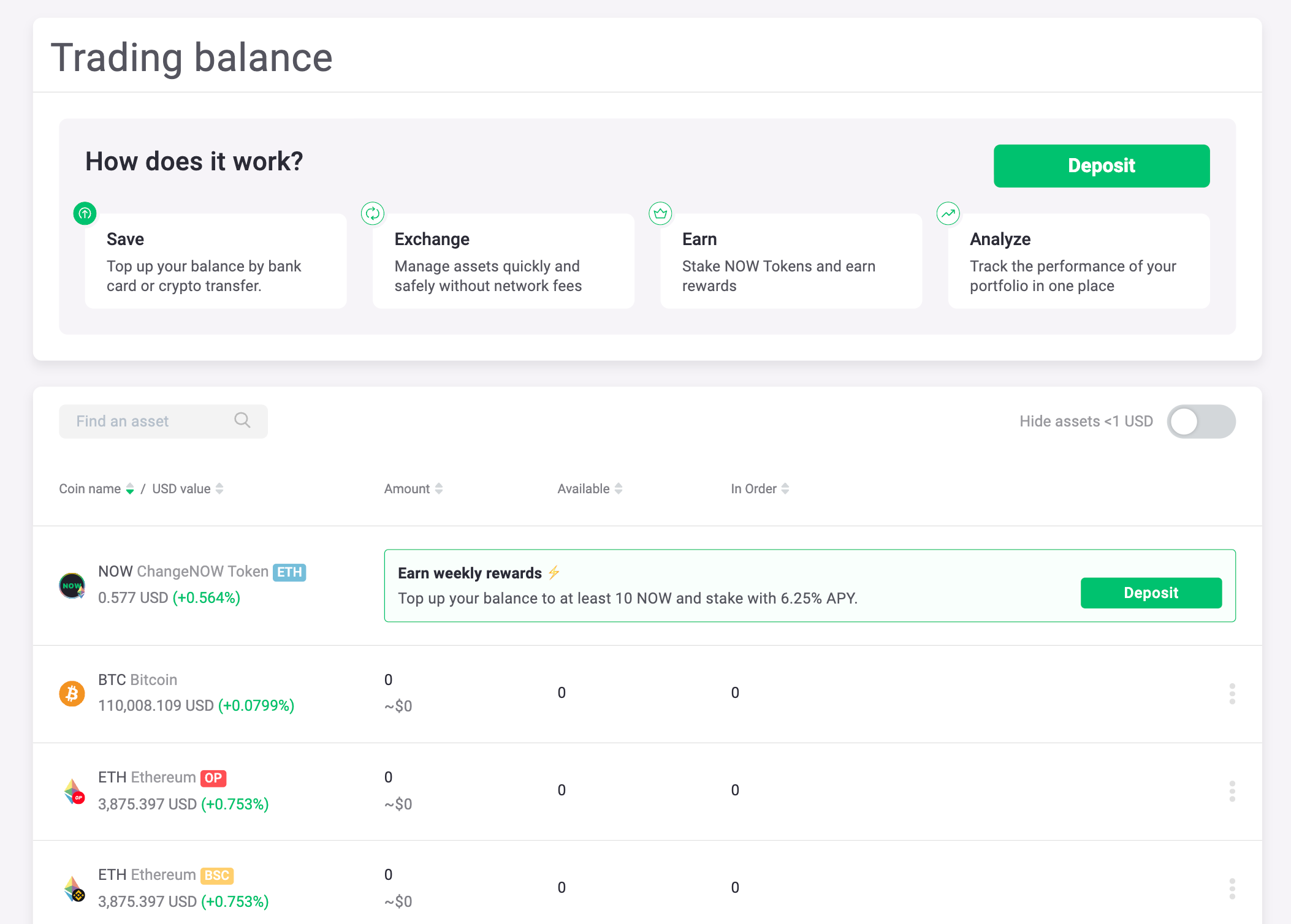Click the Earn crown icon
This screenshot has height=924, width=1291.
[x=660, y=213]
